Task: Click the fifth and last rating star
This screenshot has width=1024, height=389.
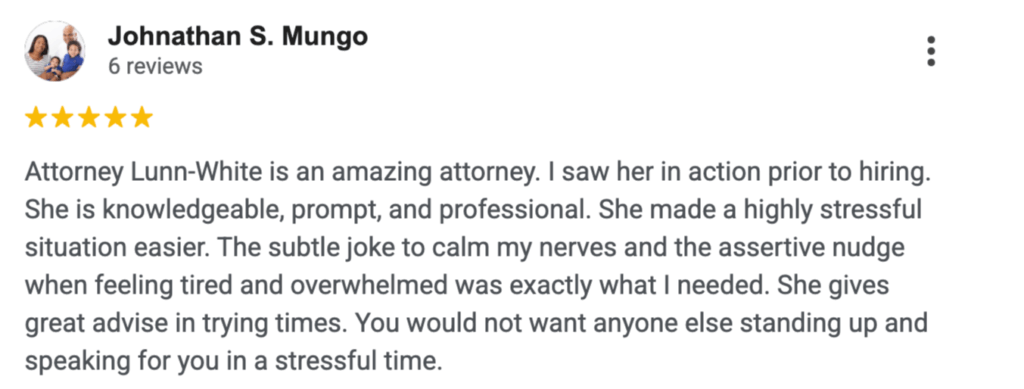Action: 141,118
